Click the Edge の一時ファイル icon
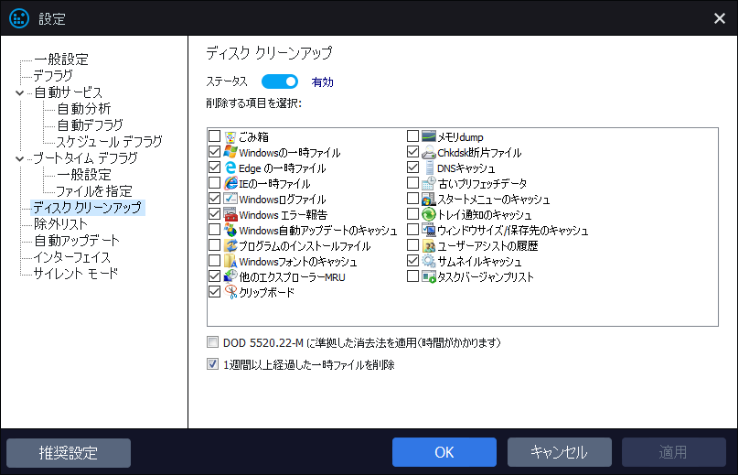Screen dimensions: 738x475 [230, 168]
